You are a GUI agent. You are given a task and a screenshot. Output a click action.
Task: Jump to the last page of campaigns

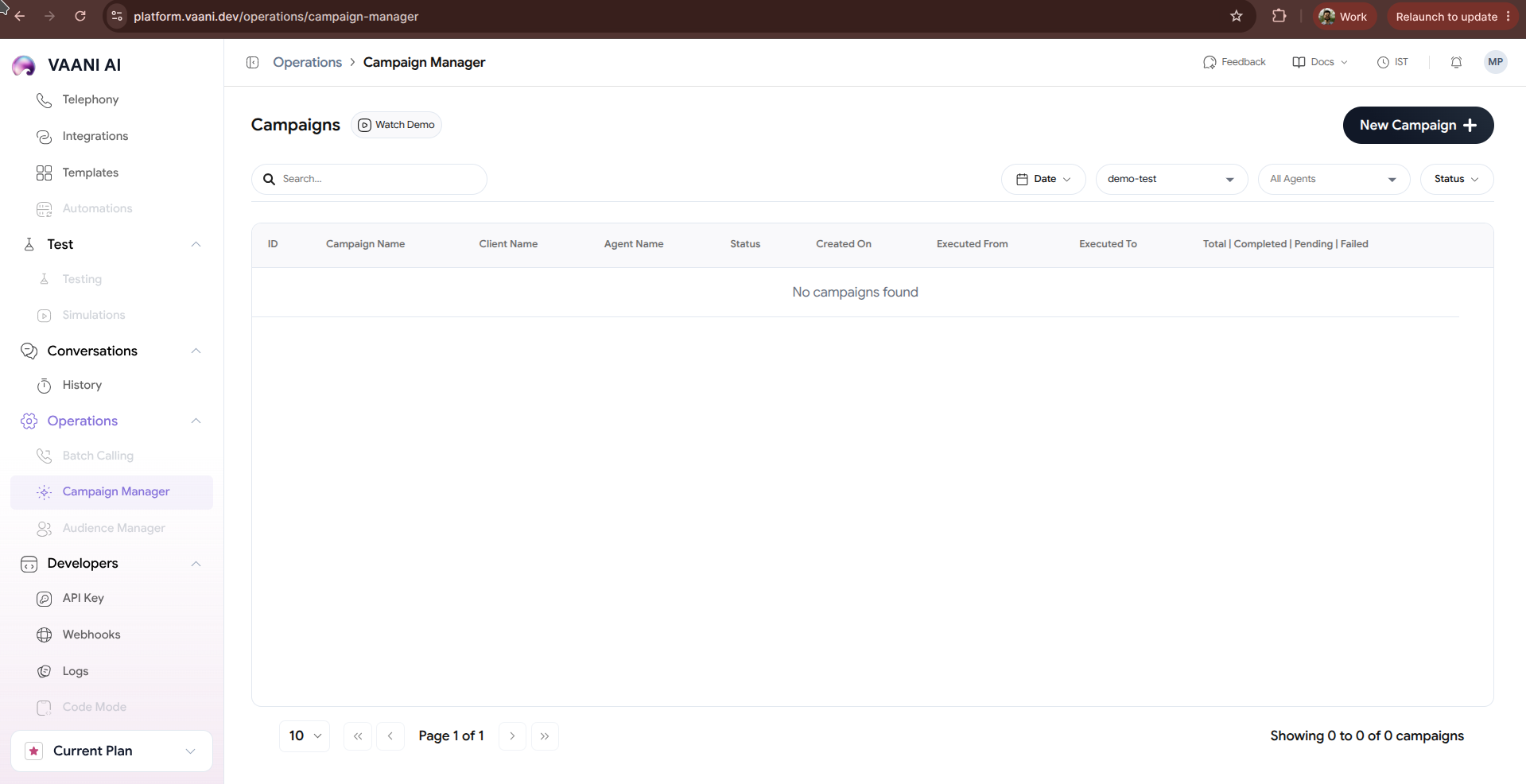tap(545, 736)
